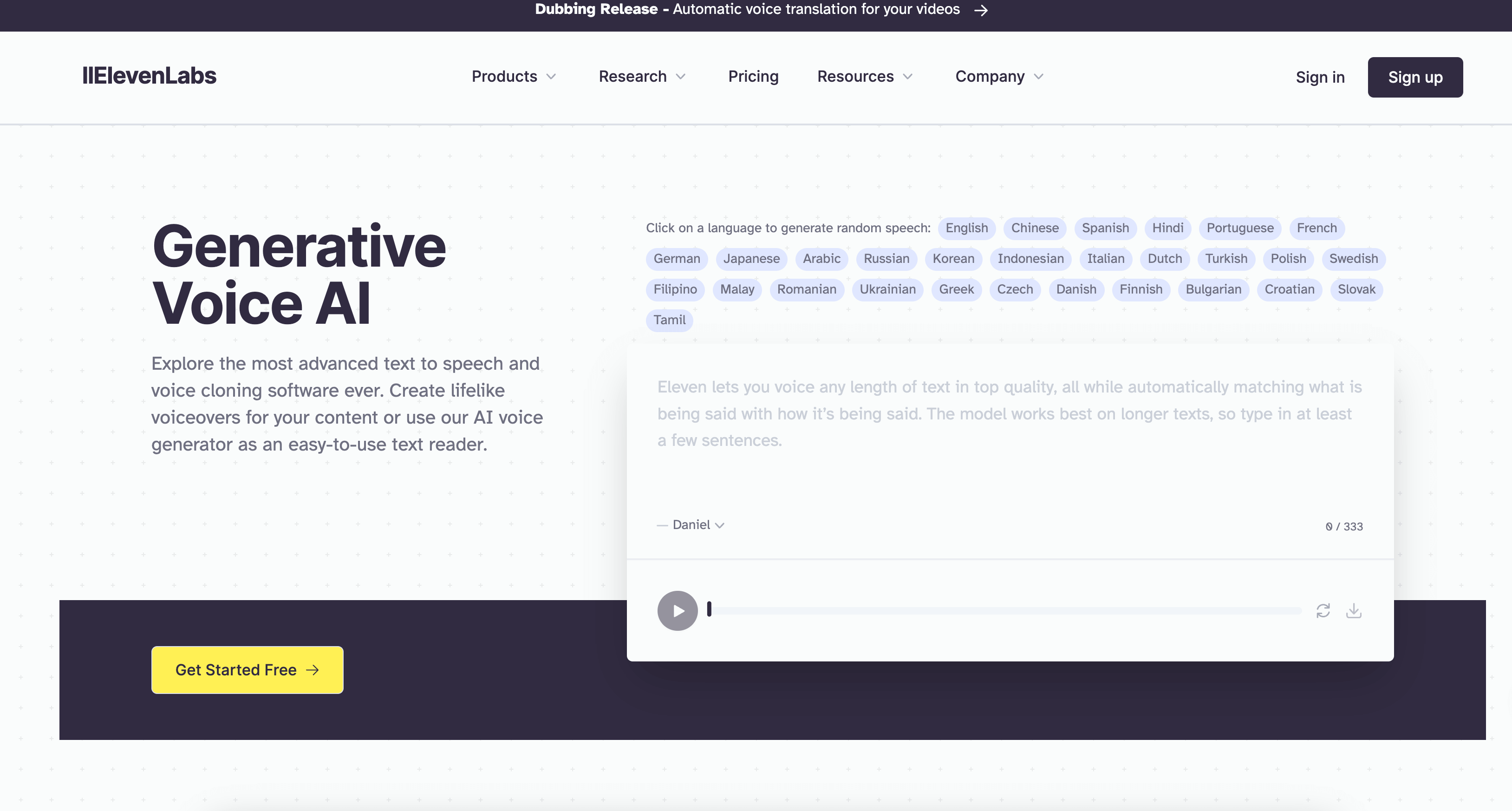Select Tamil language chip
1512x811 pixels.
coord(669,320)
